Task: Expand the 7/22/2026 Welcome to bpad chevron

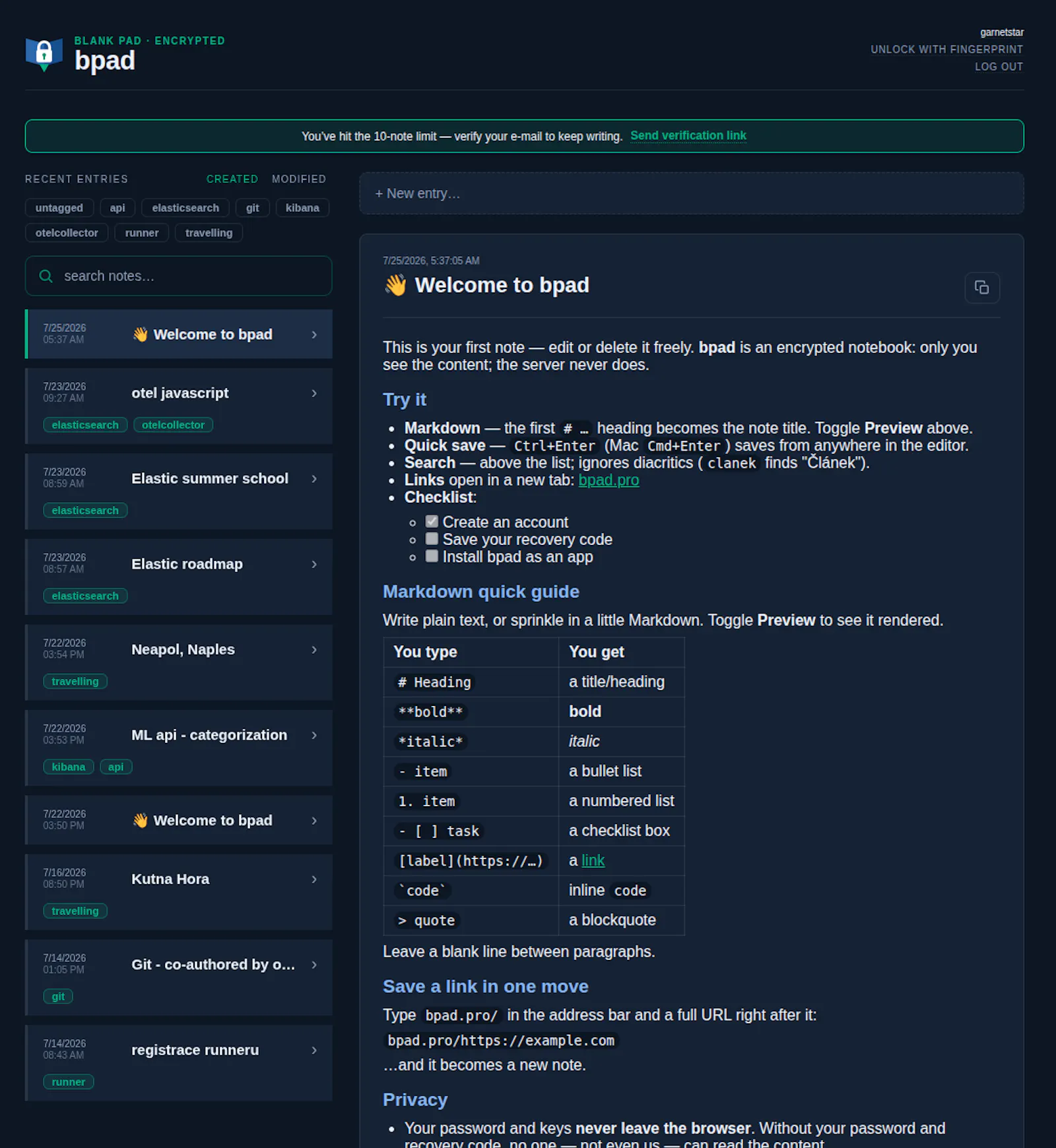Action: [x=314, y=820]
